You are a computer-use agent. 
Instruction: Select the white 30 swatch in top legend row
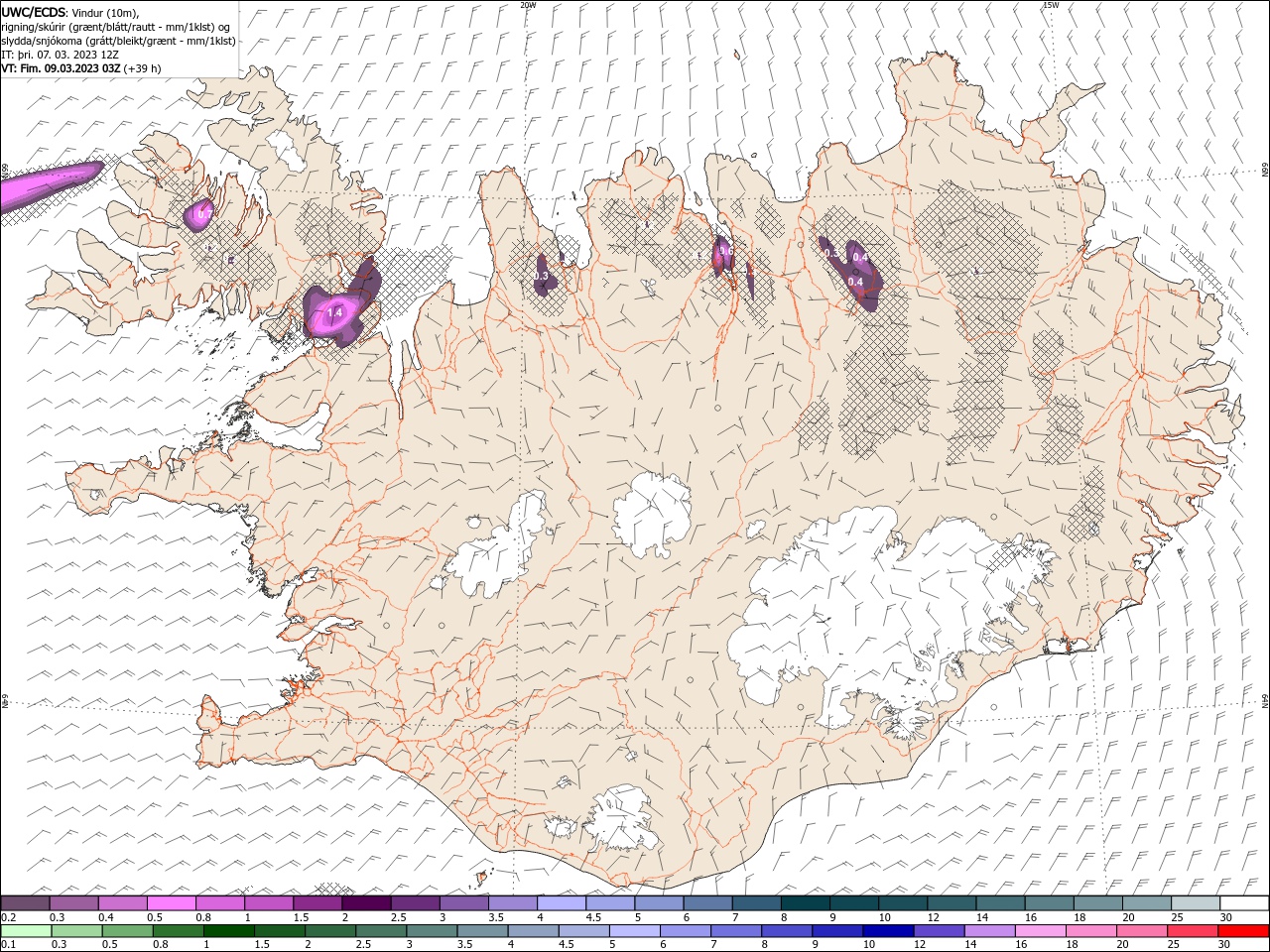pyautogui.click(x=1244, y=903)
